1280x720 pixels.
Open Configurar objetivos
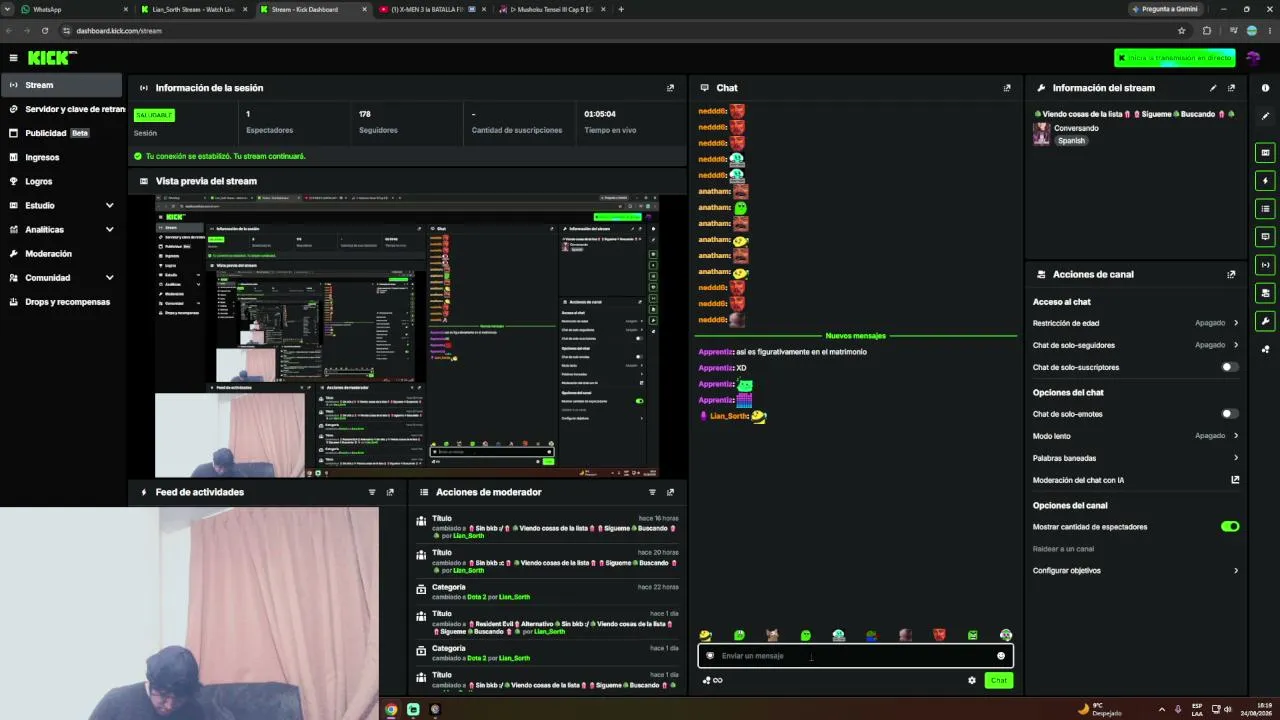1136,571
